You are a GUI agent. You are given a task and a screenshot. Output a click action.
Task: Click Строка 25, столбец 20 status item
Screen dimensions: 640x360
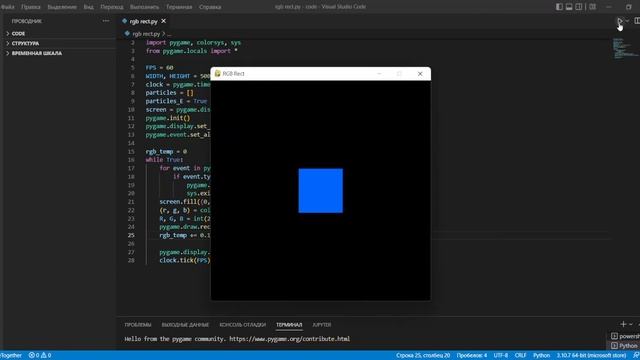click(423, 356)
